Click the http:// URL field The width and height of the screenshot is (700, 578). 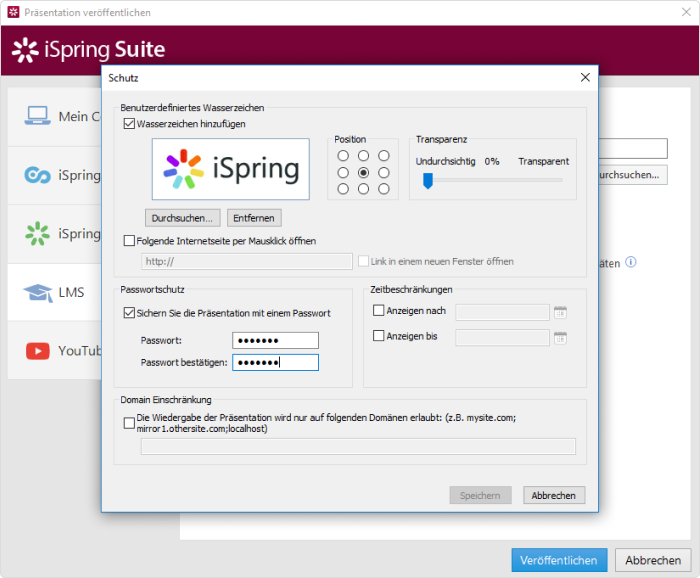point(247,262)
